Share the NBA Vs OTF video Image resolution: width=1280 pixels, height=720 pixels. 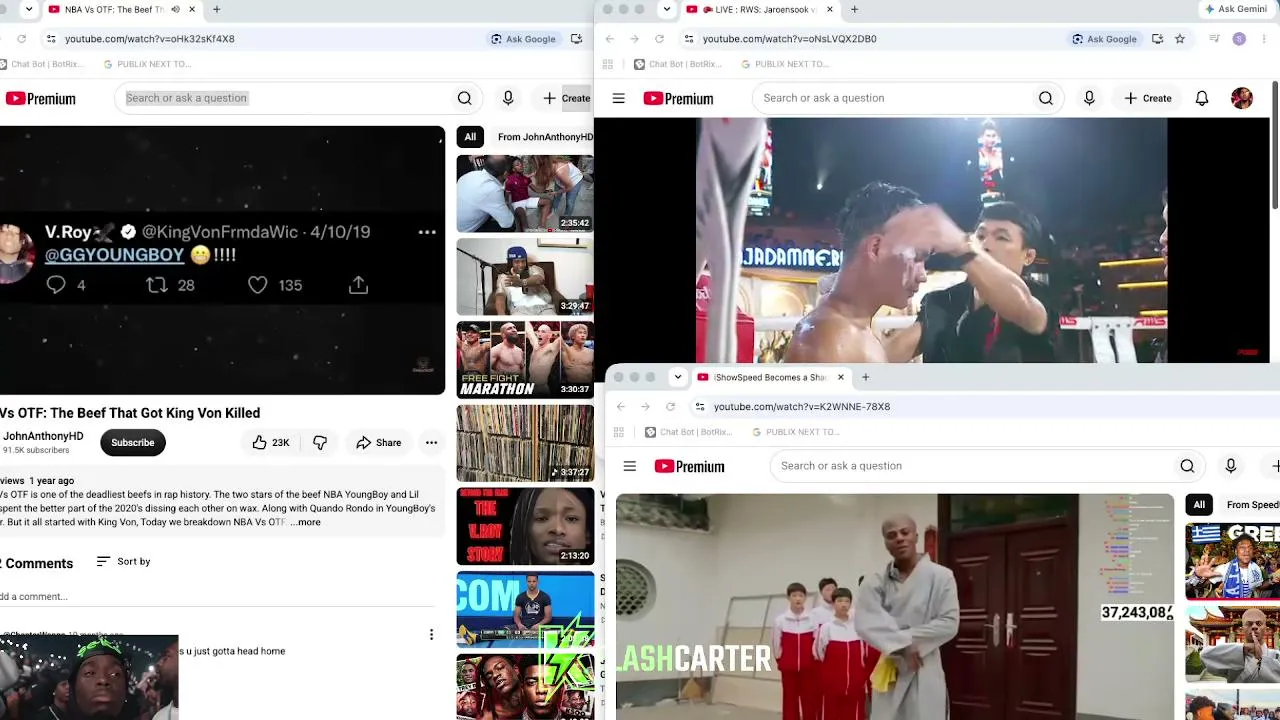click(x=378, y=443)
